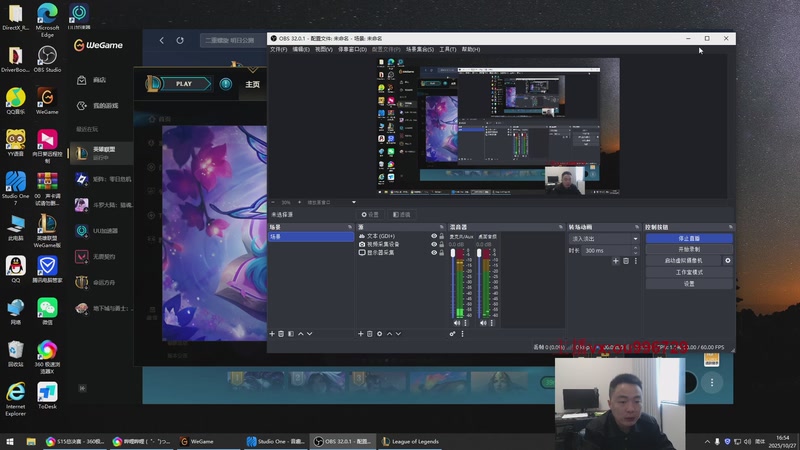Open OBS Settings (设置) in the Controls panel
800x450 pixels.
tap(689, 284)
